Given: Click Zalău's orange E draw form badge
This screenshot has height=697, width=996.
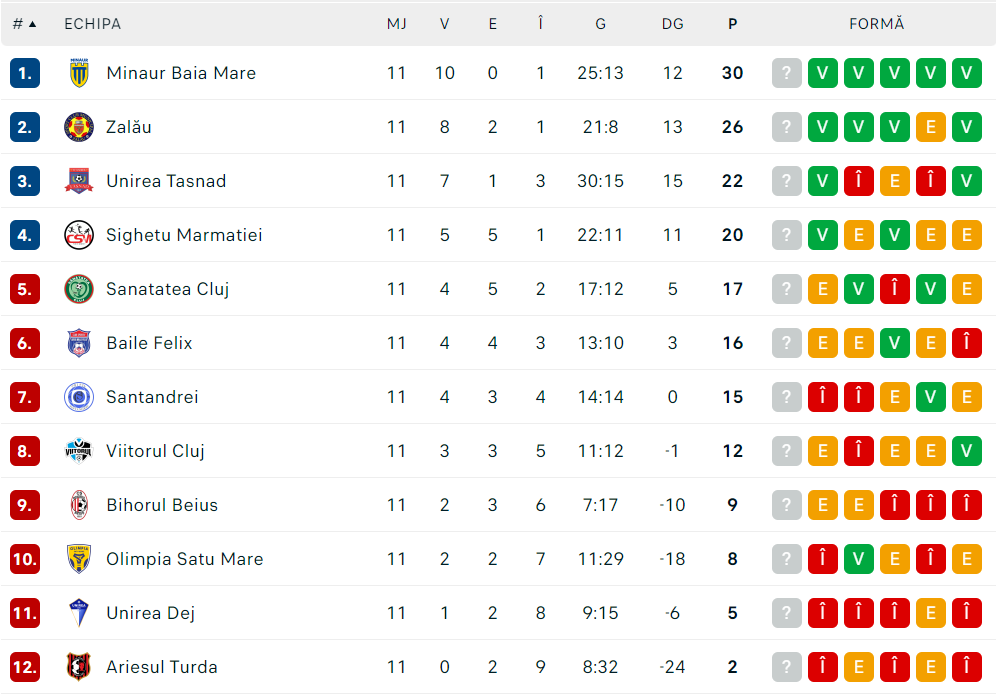Looking at the screenshot, I should click(931, 127).
